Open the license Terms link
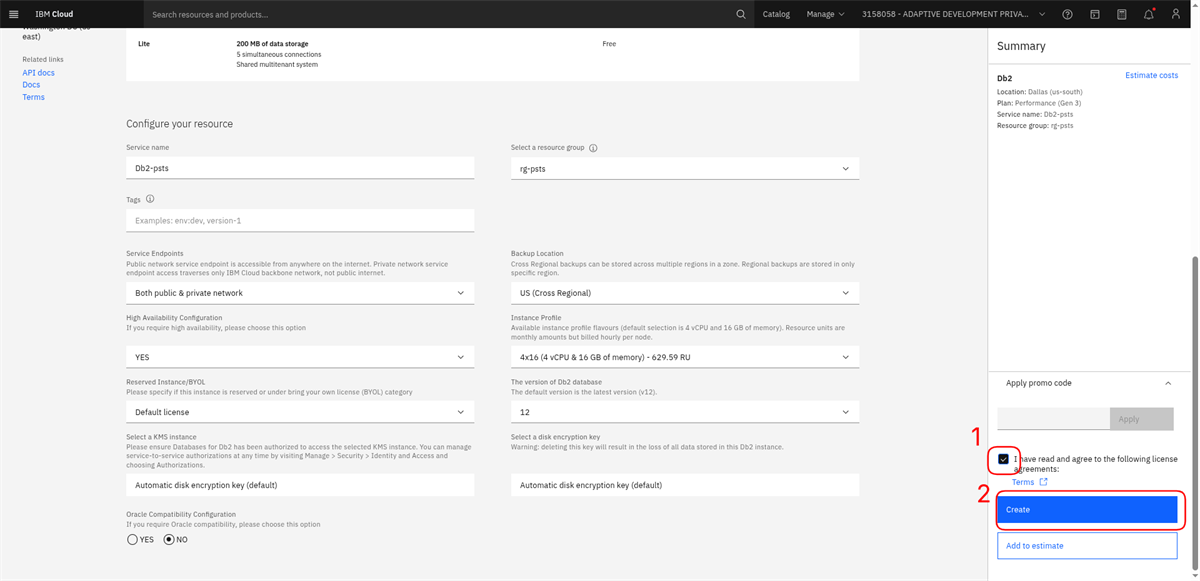 coord(1022,482)
